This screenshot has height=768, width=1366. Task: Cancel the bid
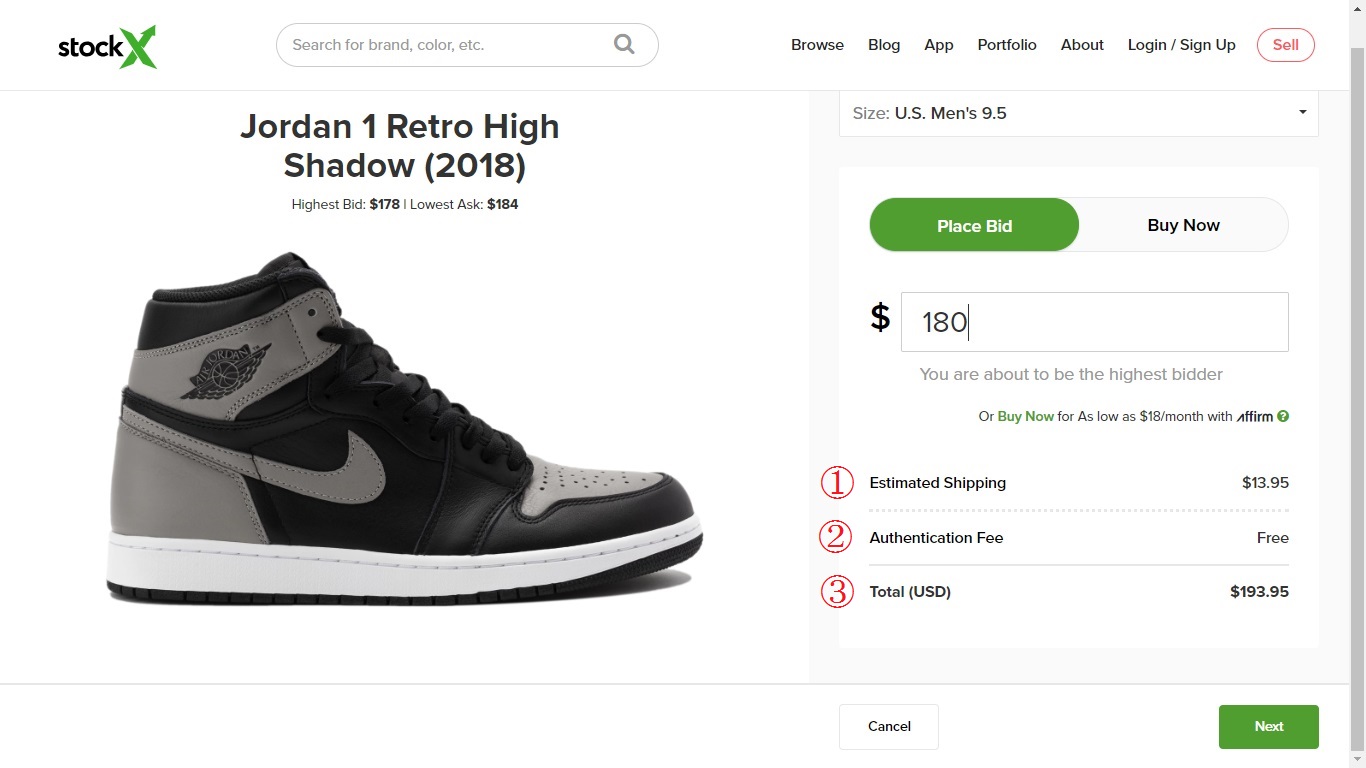(x=889, y=726)
